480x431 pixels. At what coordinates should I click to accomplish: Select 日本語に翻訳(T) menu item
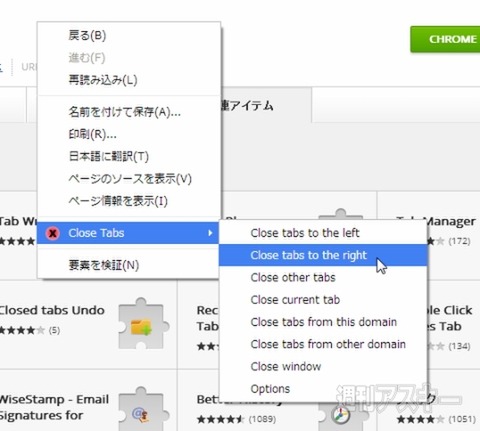click(x=129, y=156)
